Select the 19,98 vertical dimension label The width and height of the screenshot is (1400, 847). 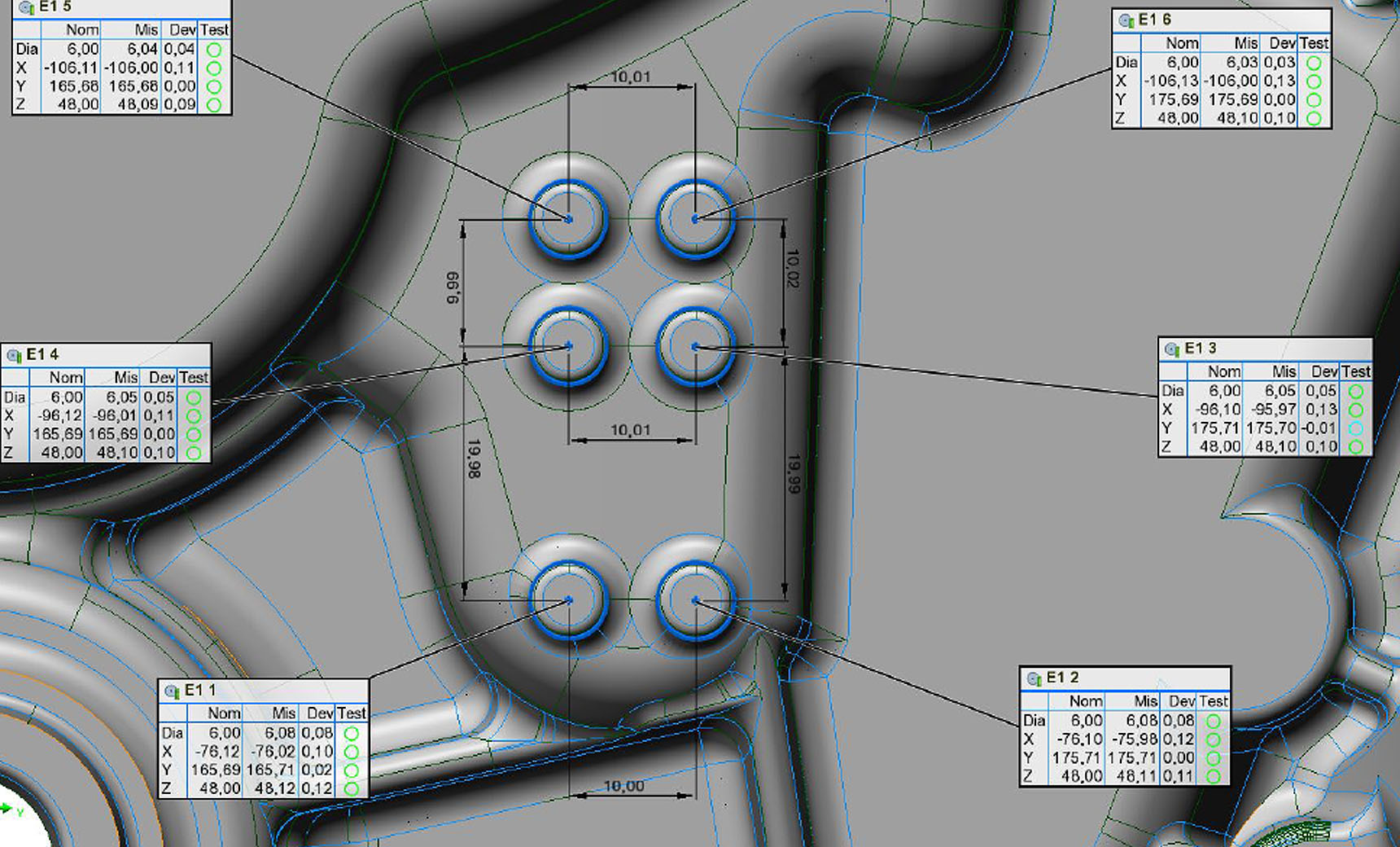pos(473,459)
